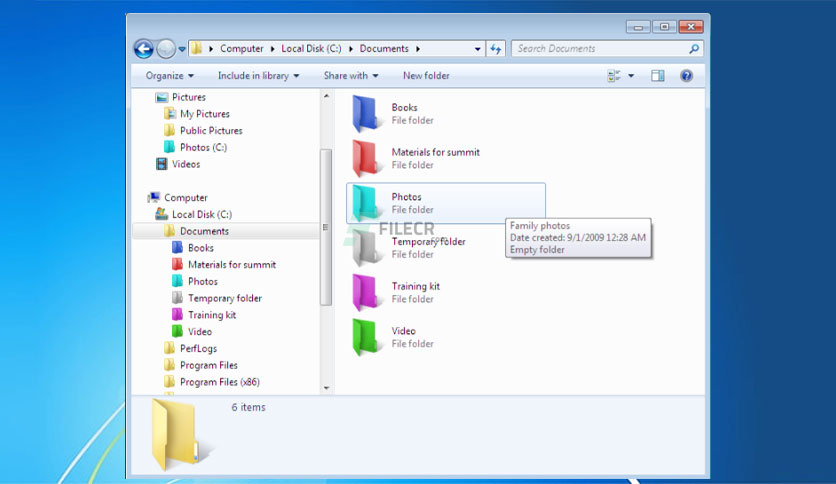Click the Change your view icon
The height and width of the screenshot is (484, 836).
[x=614, y=76]
